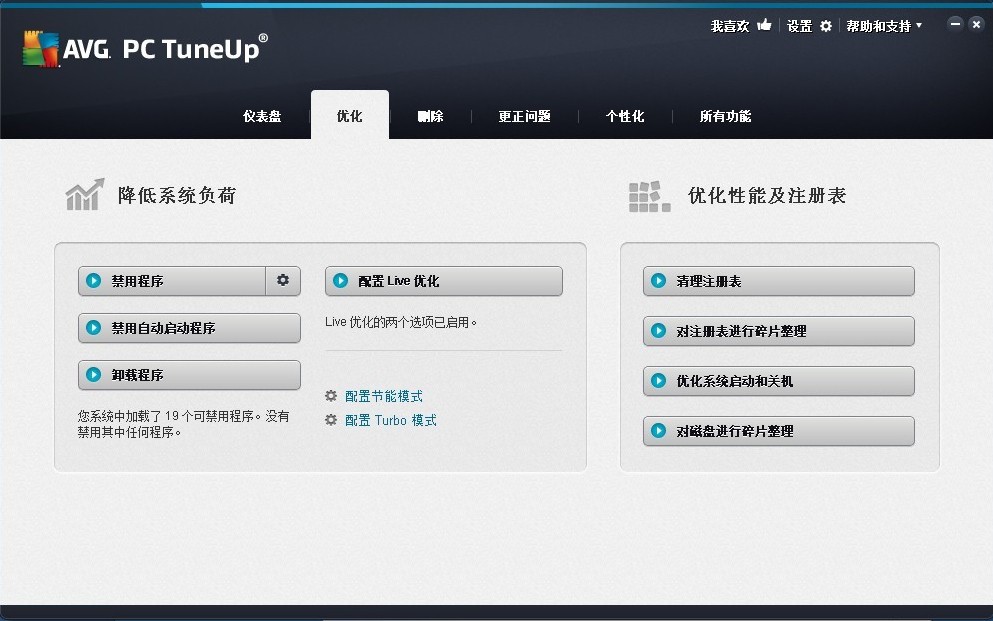Expand the 帮助和支持 dropdown arrow
The width and height of the screenshot is (993, 621).
pos(919,25)
